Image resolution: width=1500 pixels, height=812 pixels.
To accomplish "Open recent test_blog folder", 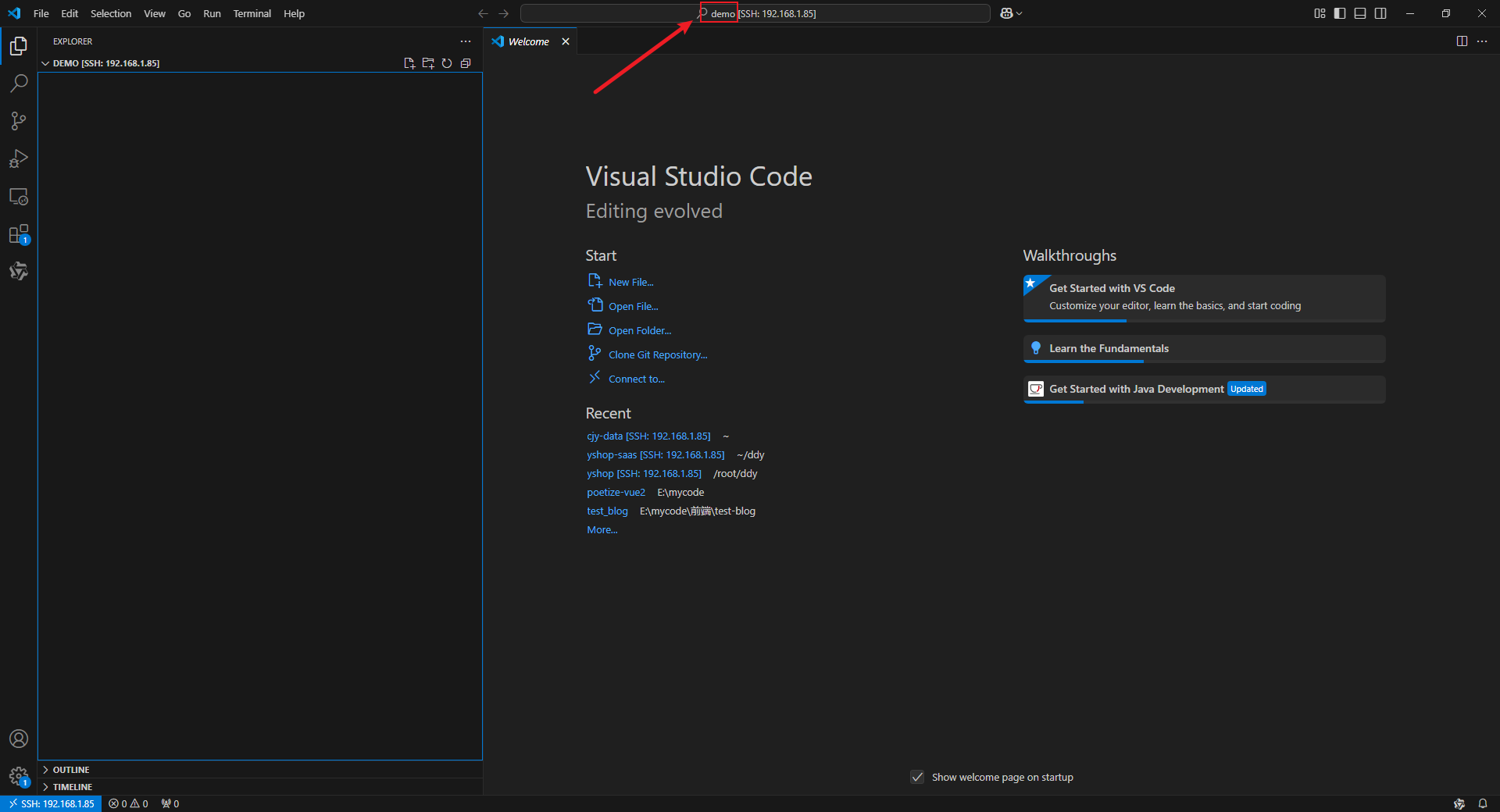I will (x=607, y=511).
